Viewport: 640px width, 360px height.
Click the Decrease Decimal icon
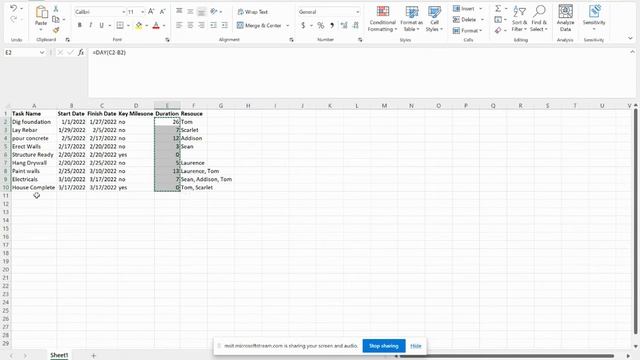tap(356, 25)
